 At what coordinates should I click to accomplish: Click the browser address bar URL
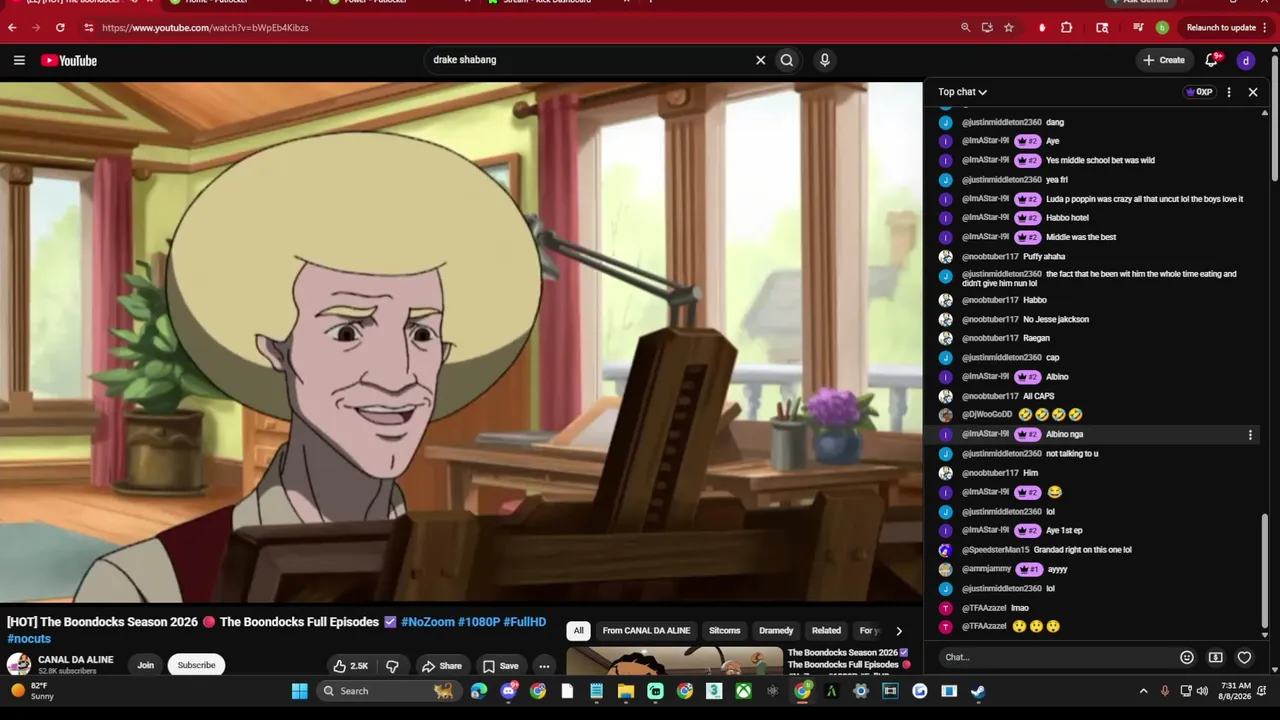205,28
